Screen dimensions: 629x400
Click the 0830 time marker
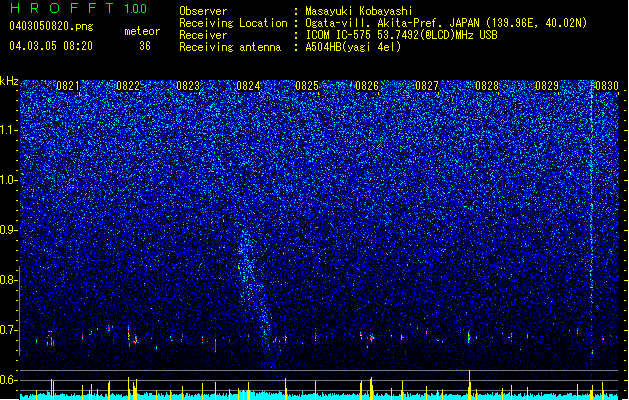[x=607, y=86]
